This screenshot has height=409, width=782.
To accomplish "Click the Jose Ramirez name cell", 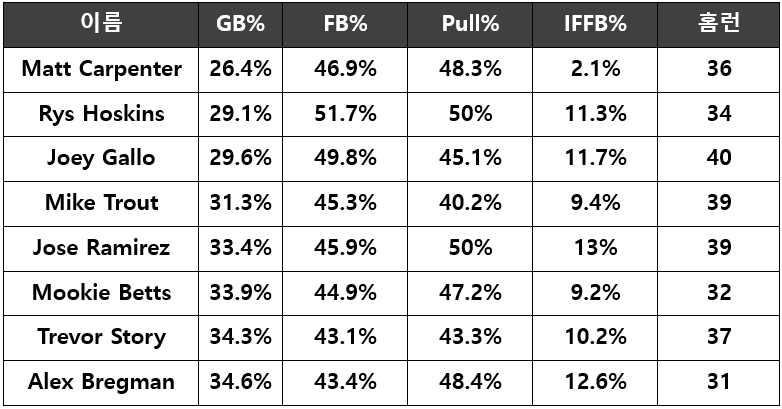I will pyautogui.click(x=101, y=248).
